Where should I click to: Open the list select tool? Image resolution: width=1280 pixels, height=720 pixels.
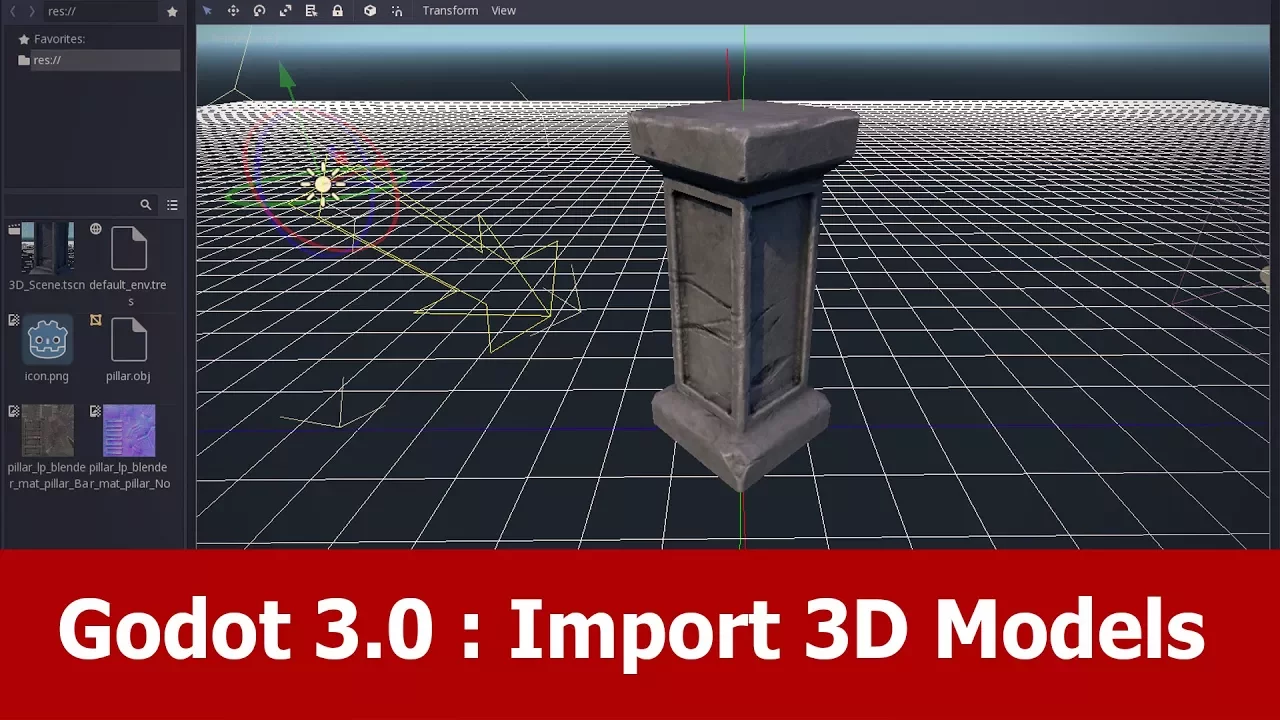pos(311,10)
